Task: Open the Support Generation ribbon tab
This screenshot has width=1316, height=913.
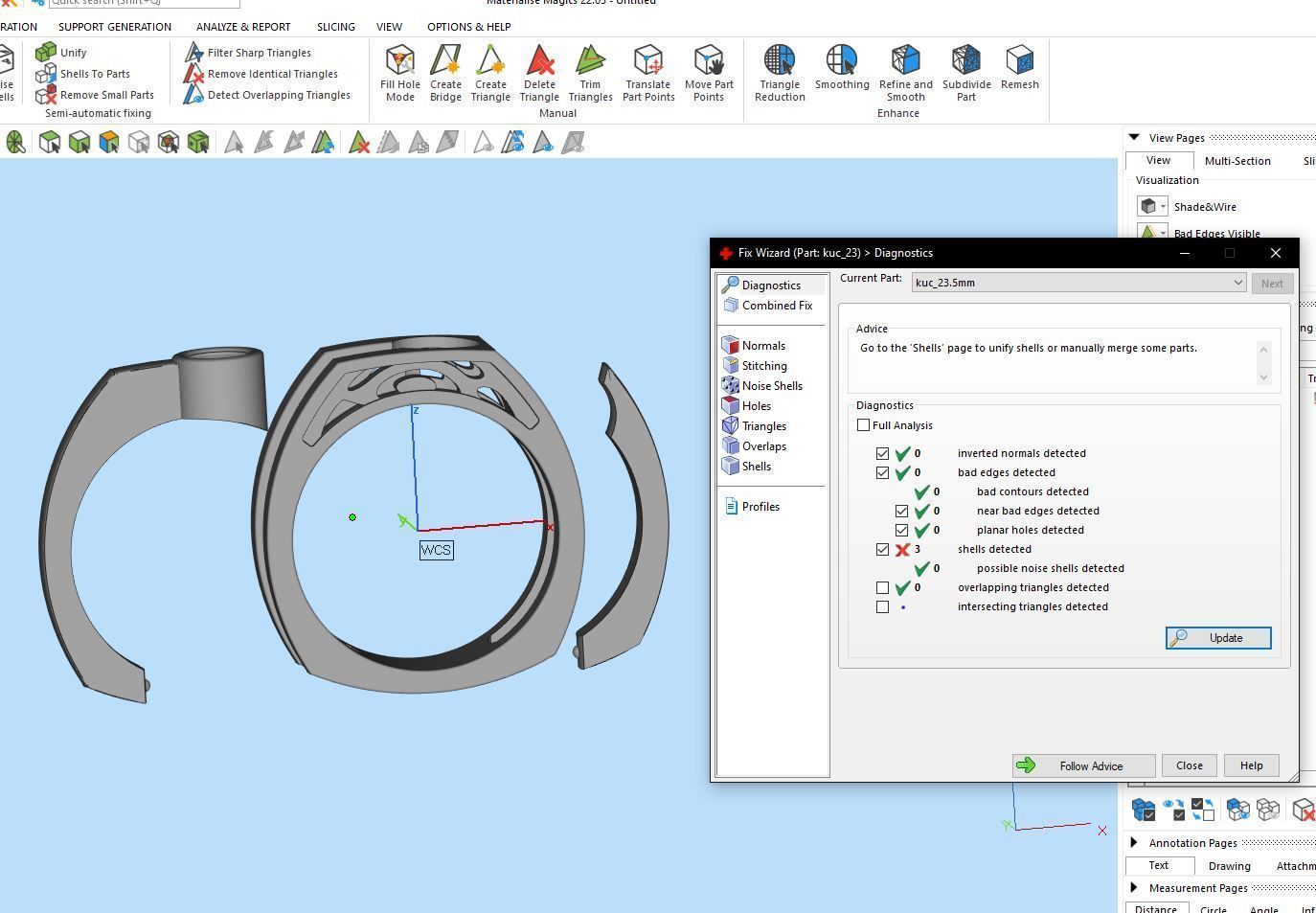Action: click(x=115, y=27)
